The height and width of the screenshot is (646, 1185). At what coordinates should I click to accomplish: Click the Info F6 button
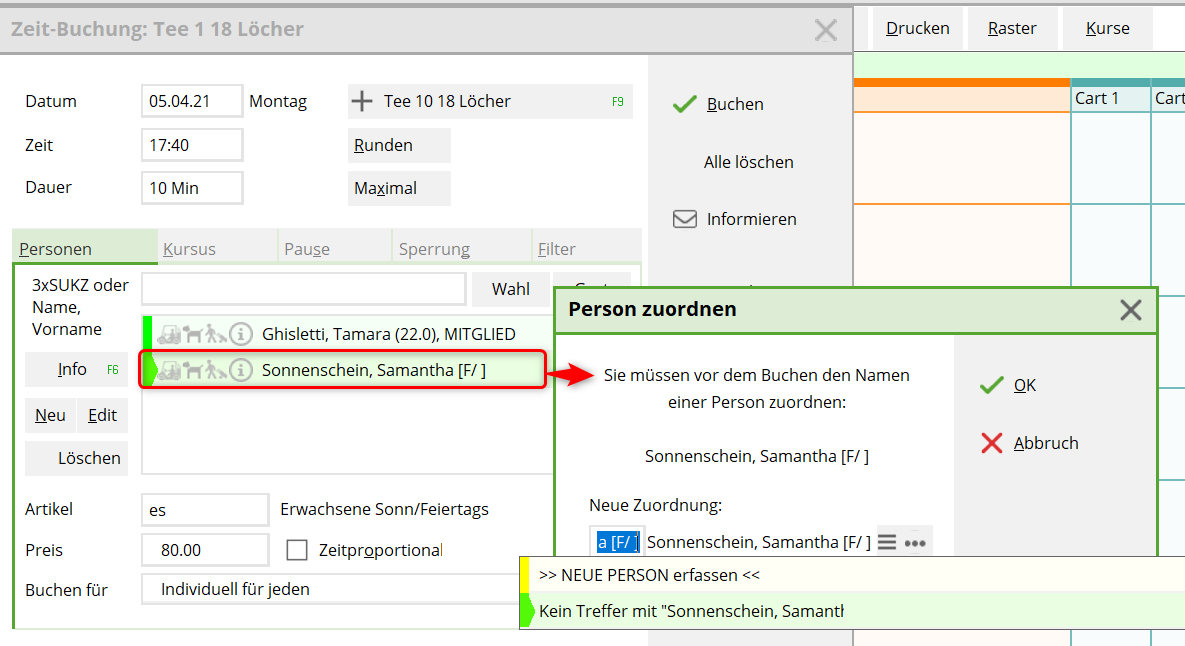click(76, 369)
